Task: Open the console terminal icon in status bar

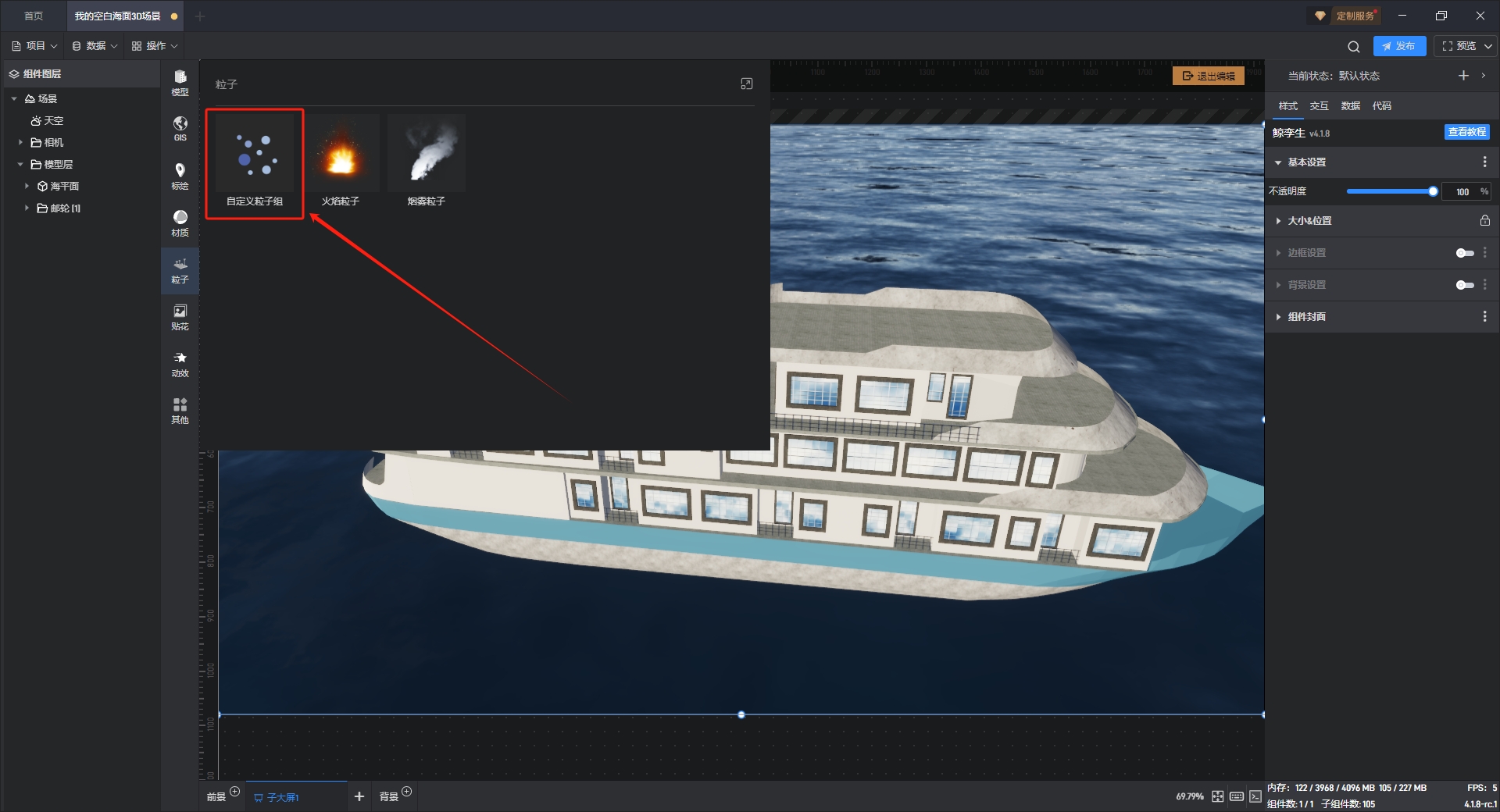Action: pyautogui.click(x=1255, y=796)
